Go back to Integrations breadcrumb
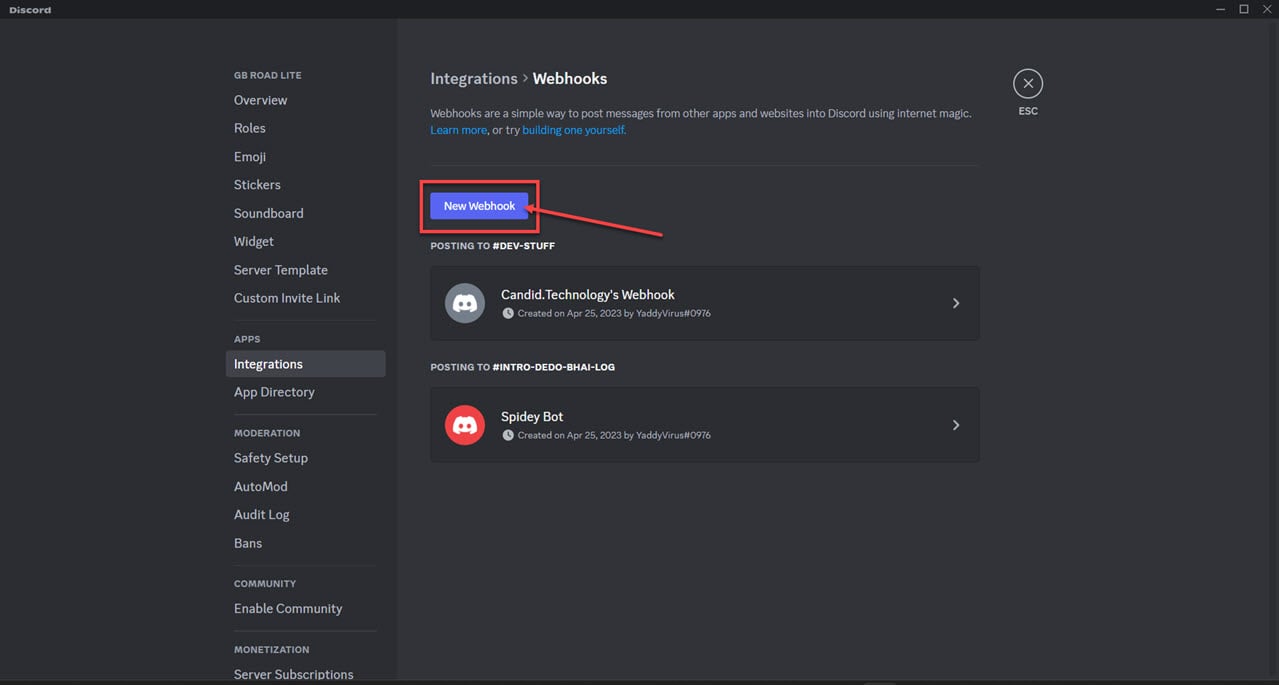This screenshot has width=1279, height=685. [x=473, y=79]
